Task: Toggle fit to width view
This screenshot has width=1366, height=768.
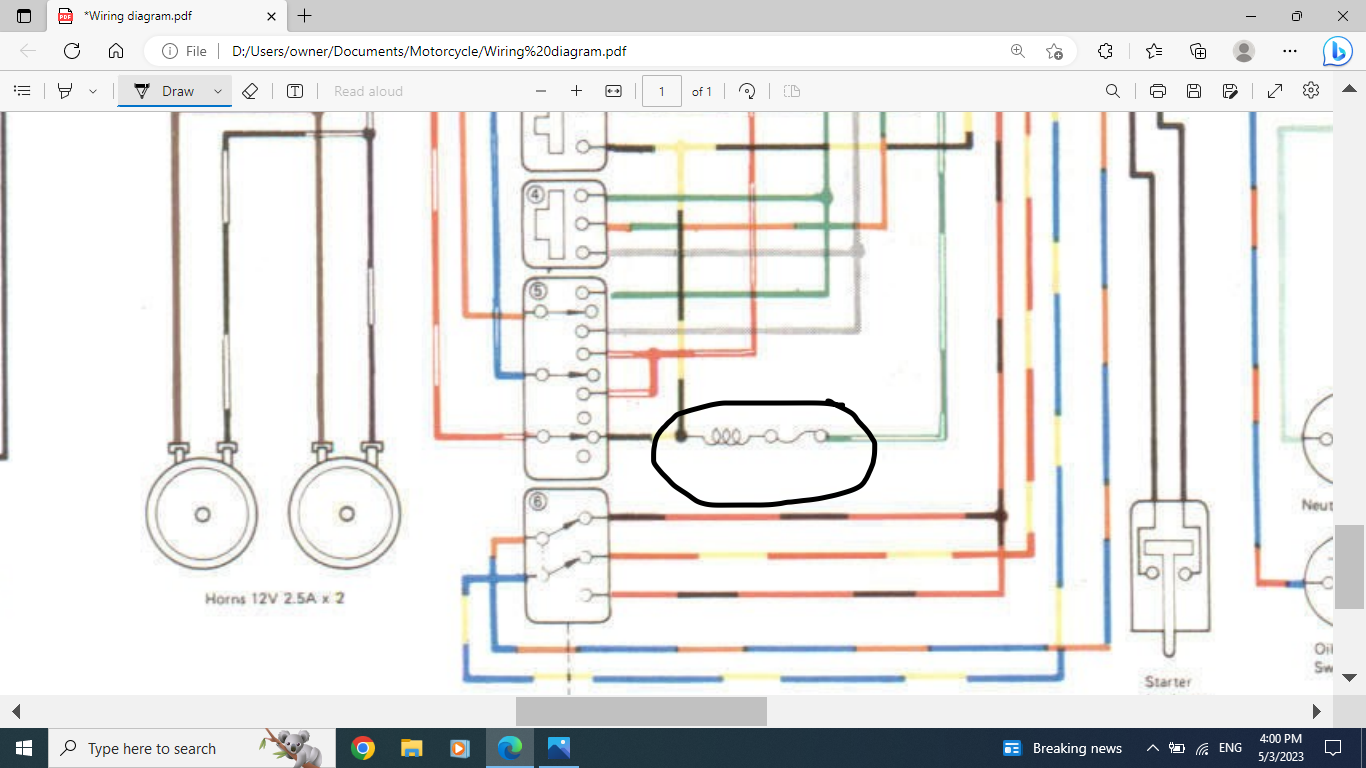Action: pyautogui.click(x=613, y=91)
